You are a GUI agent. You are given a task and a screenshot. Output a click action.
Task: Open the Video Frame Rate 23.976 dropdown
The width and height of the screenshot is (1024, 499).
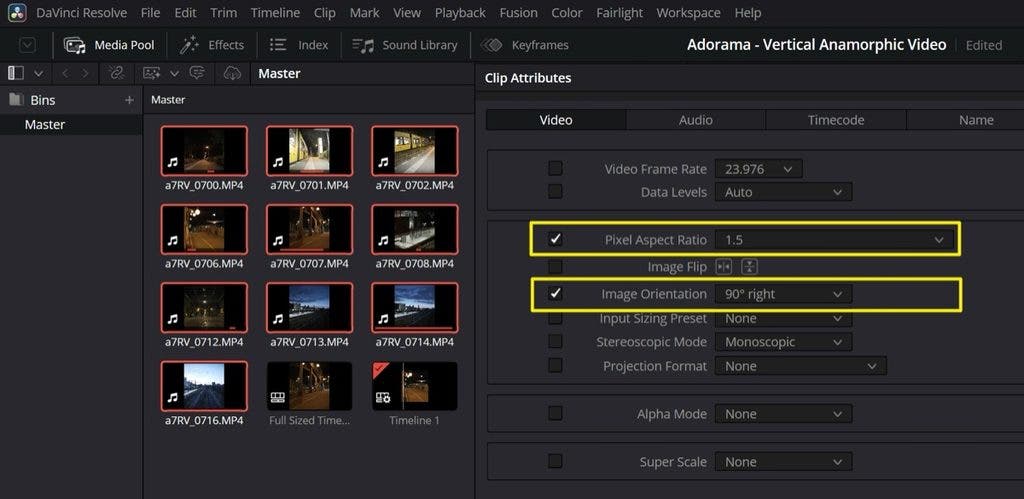click(x=759, y=169)
